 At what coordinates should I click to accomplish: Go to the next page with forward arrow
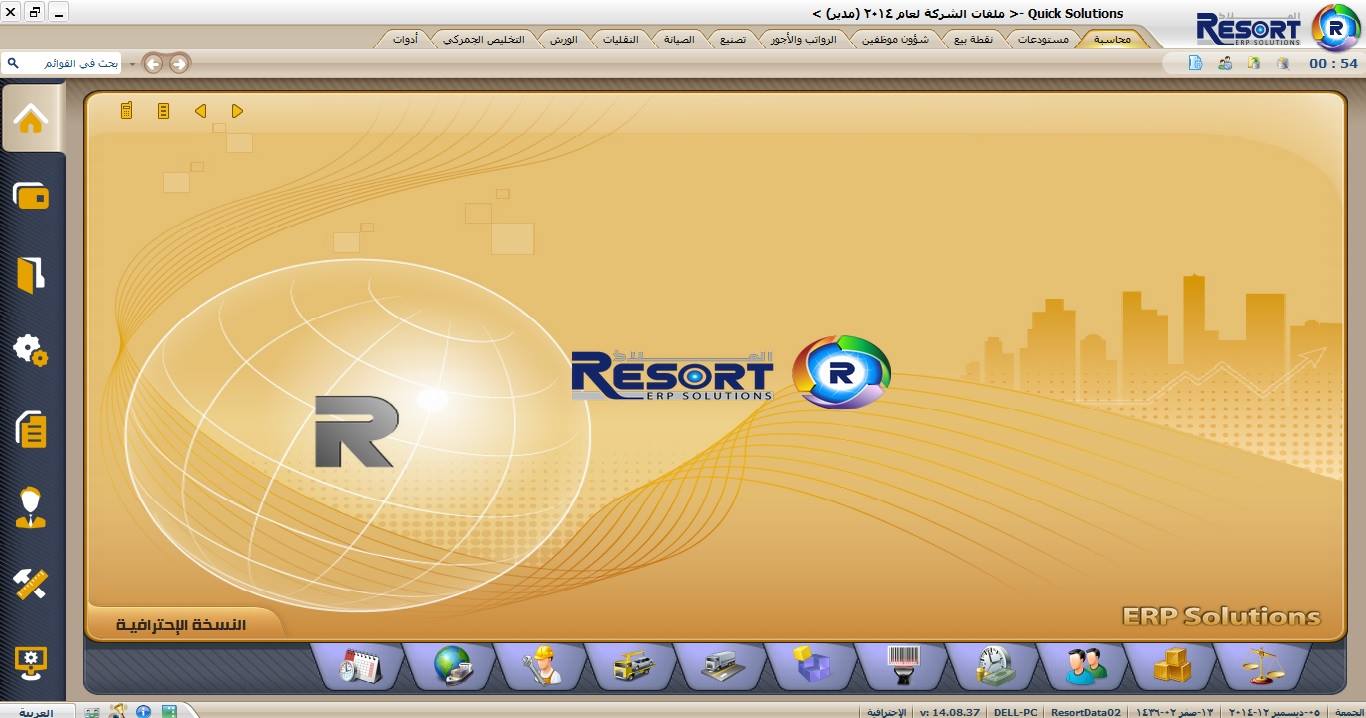coord(178,63)
